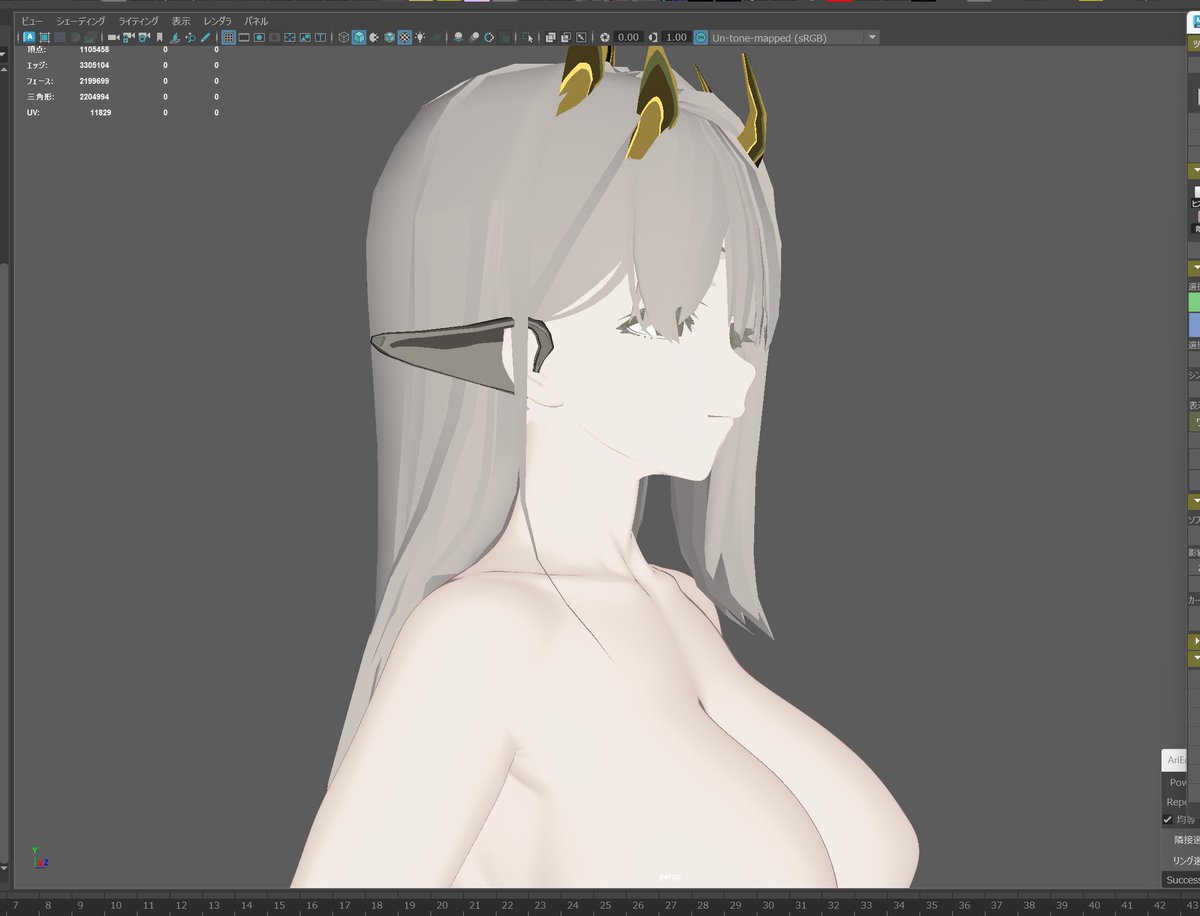Switch viewport to Wireframe shading
The width and height of the screenshot is (1200, 916).
pos(343,37)
